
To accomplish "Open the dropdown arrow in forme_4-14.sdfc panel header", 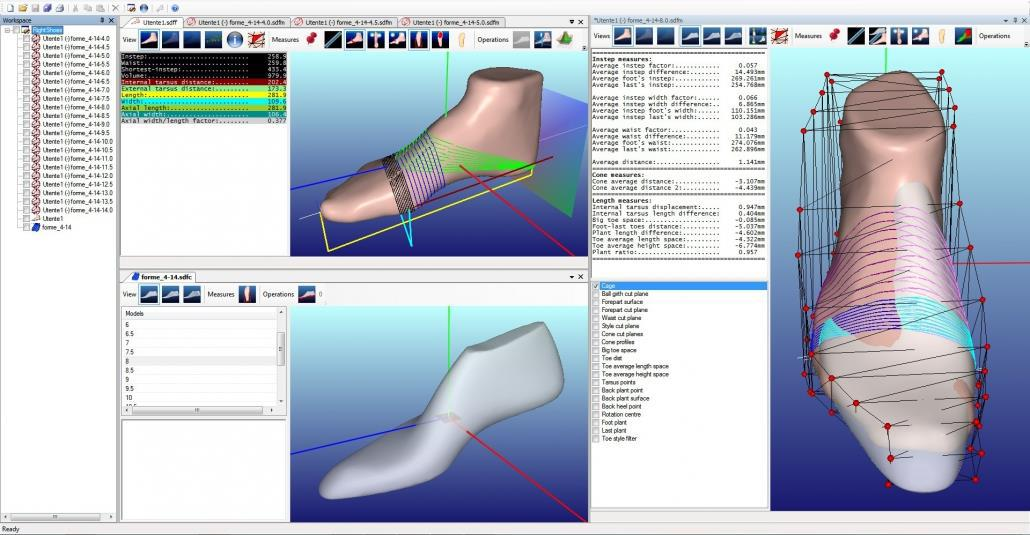I will click(571, 277).
